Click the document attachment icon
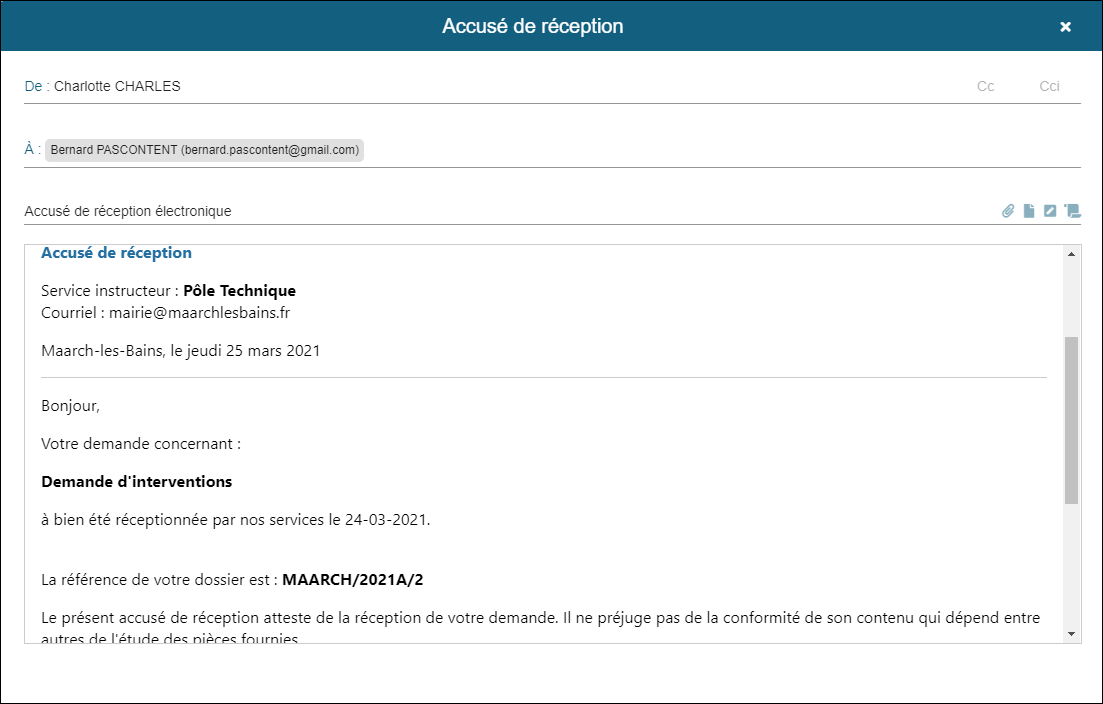The height and width of the screenshot is (704, 1103). [x=1029, y=211]
